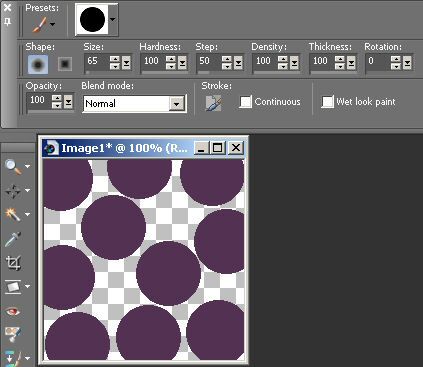Increase Density with up arrow
This screenshot has width=423, height=367.
pyautogui.click(x=283, y=58)
